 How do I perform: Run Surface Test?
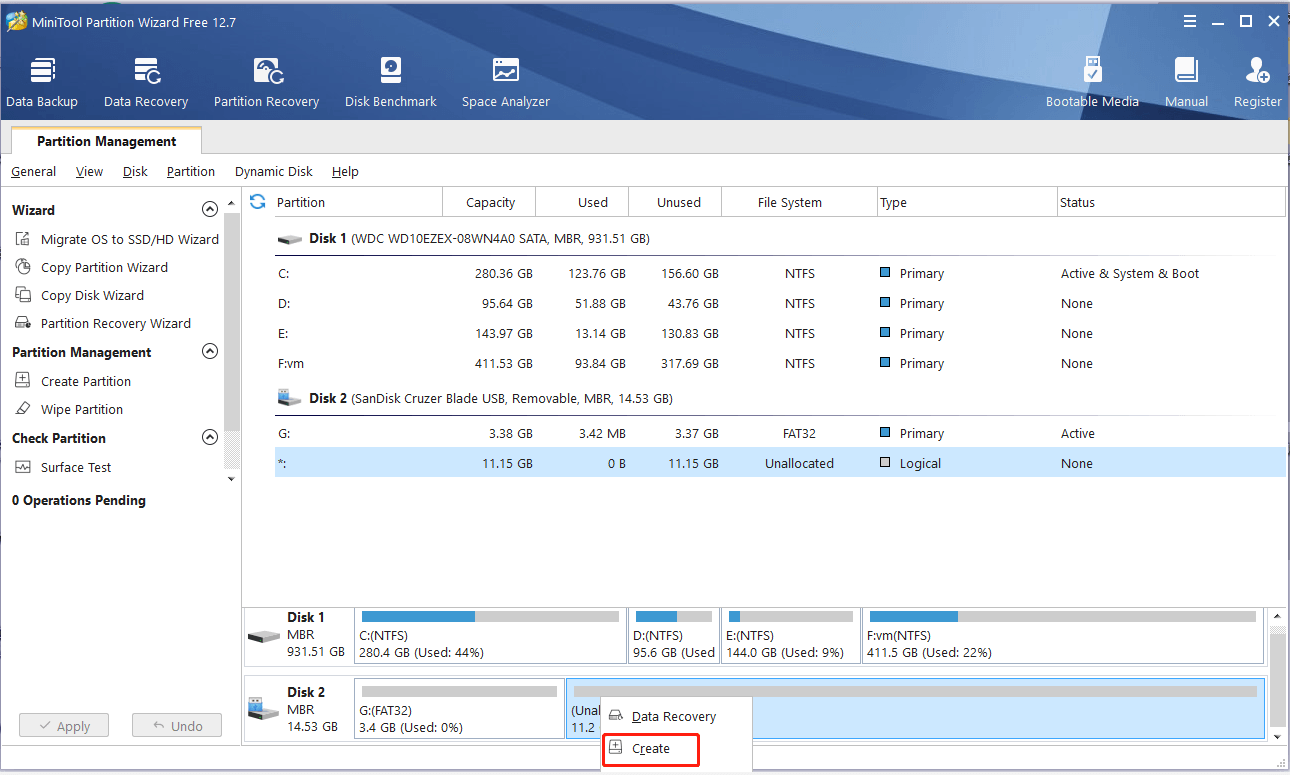(x=76, y=467)
